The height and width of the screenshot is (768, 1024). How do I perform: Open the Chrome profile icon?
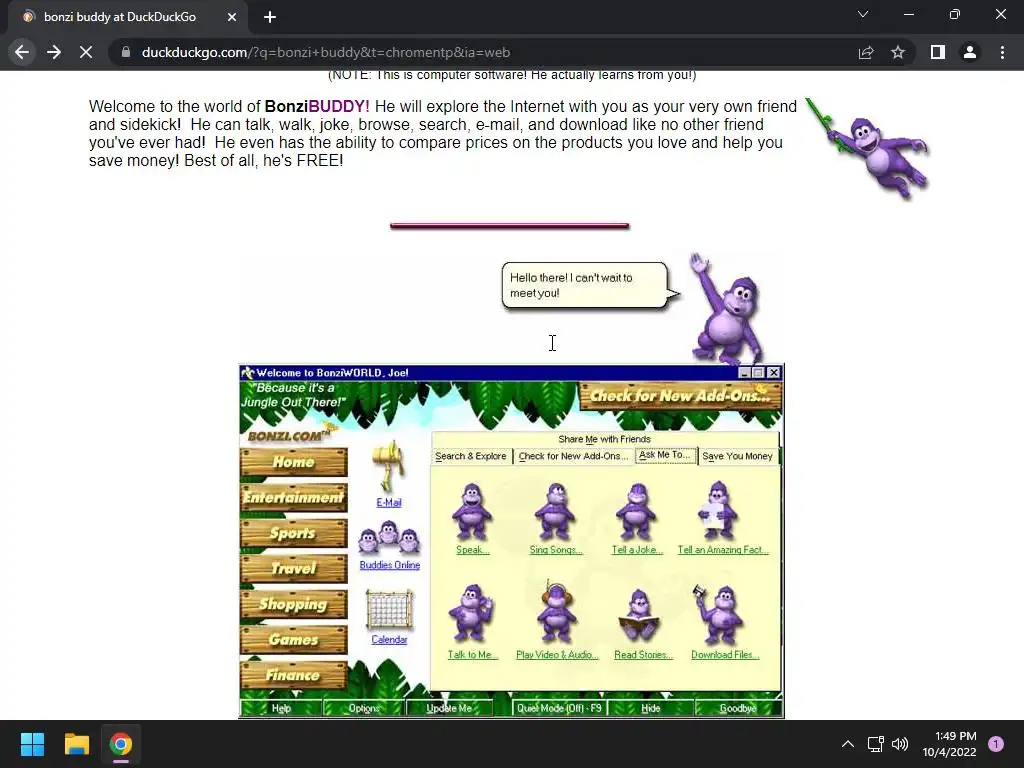(970, 52)
